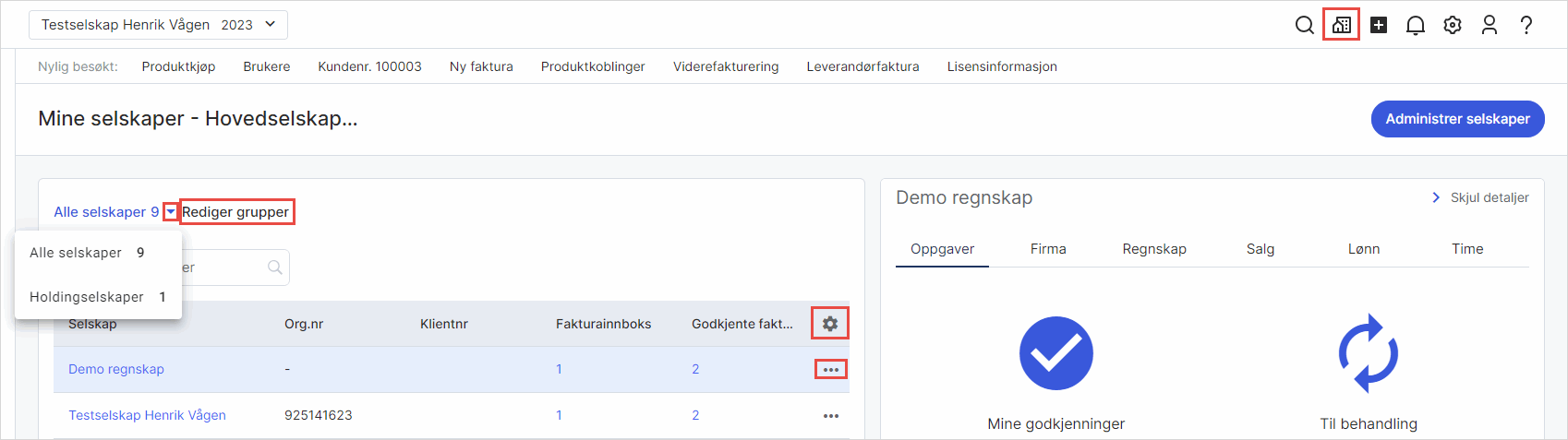Open table column settings gear
1568x440 pixels.
pos(829,324)
